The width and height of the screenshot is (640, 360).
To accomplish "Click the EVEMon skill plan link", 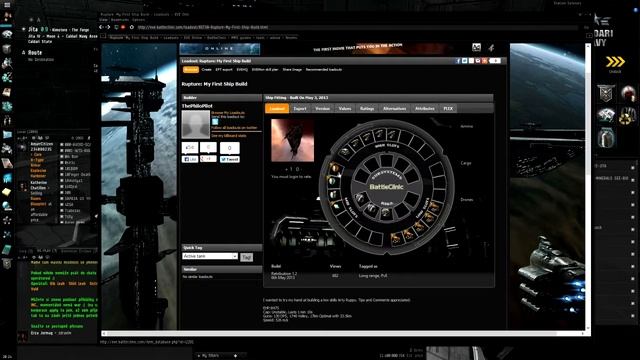I will click(x=265, y=70).
